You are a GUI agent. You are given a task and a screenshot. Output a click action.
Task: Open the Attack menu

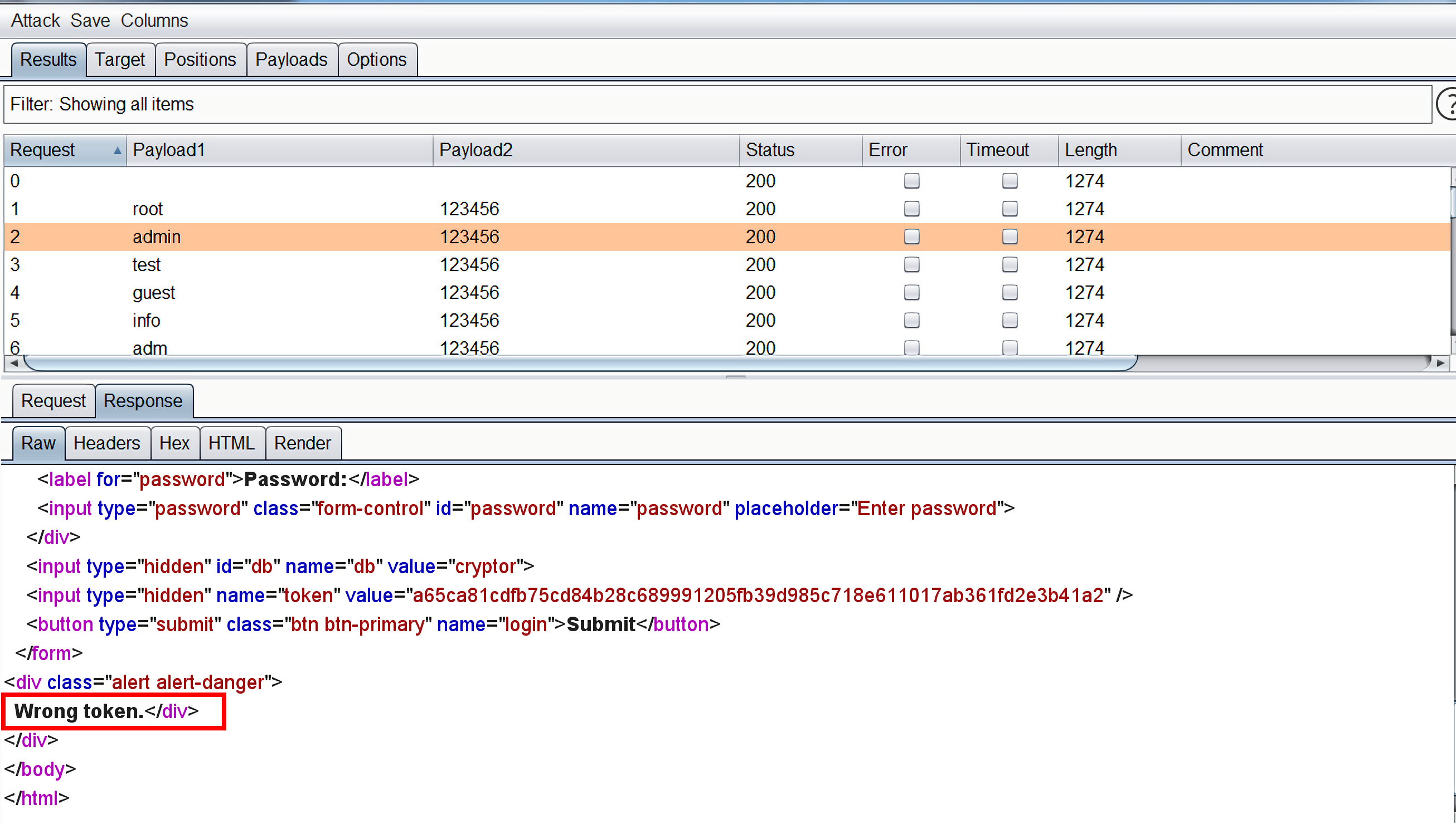[35, 20]
